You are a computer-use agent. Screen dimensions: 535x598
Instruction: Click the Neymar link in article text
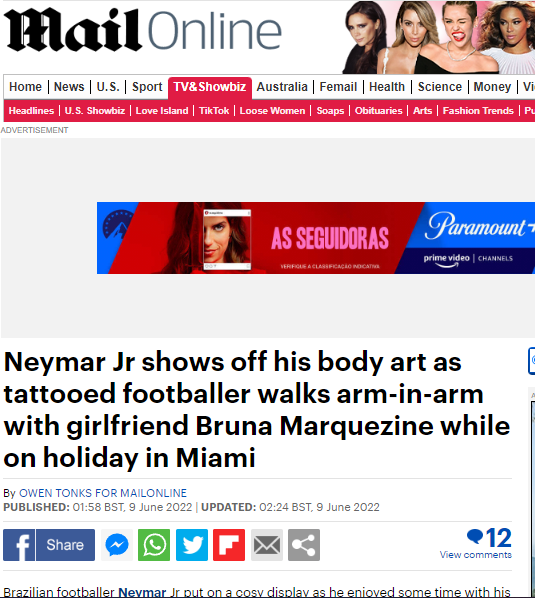142,593
